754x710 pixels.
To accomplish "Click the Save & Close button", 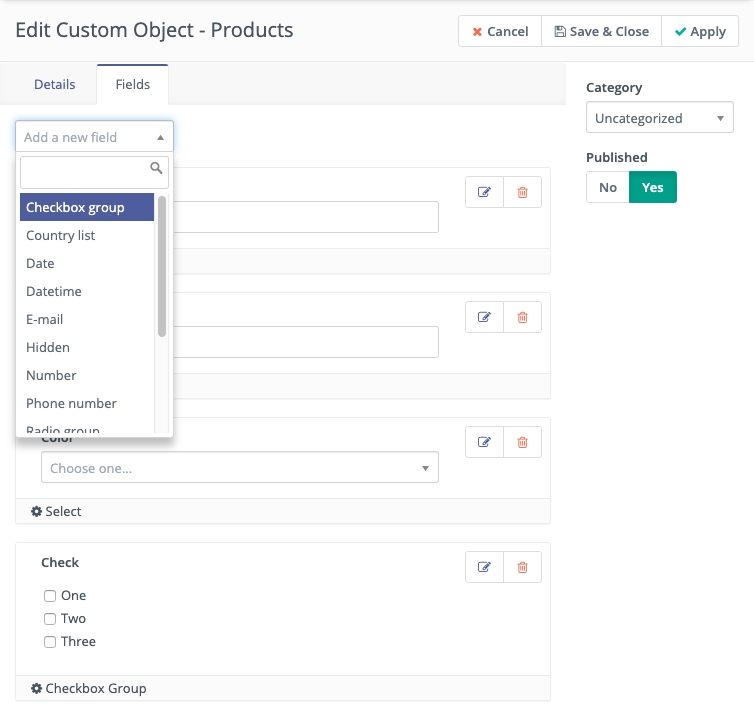I will (x=601, y=31).
